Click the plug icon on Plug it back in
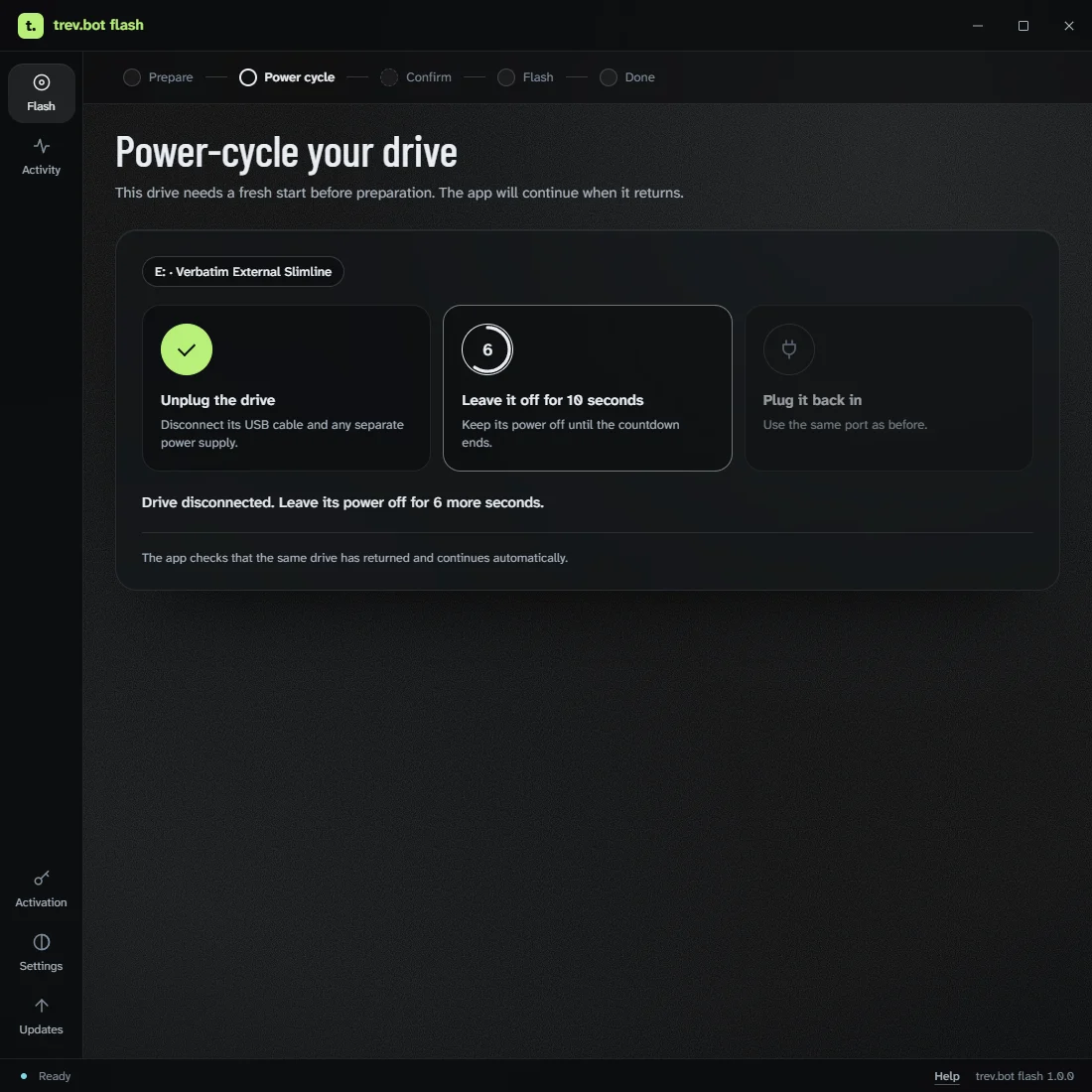 pyautogui.click(x=788, y=349)
